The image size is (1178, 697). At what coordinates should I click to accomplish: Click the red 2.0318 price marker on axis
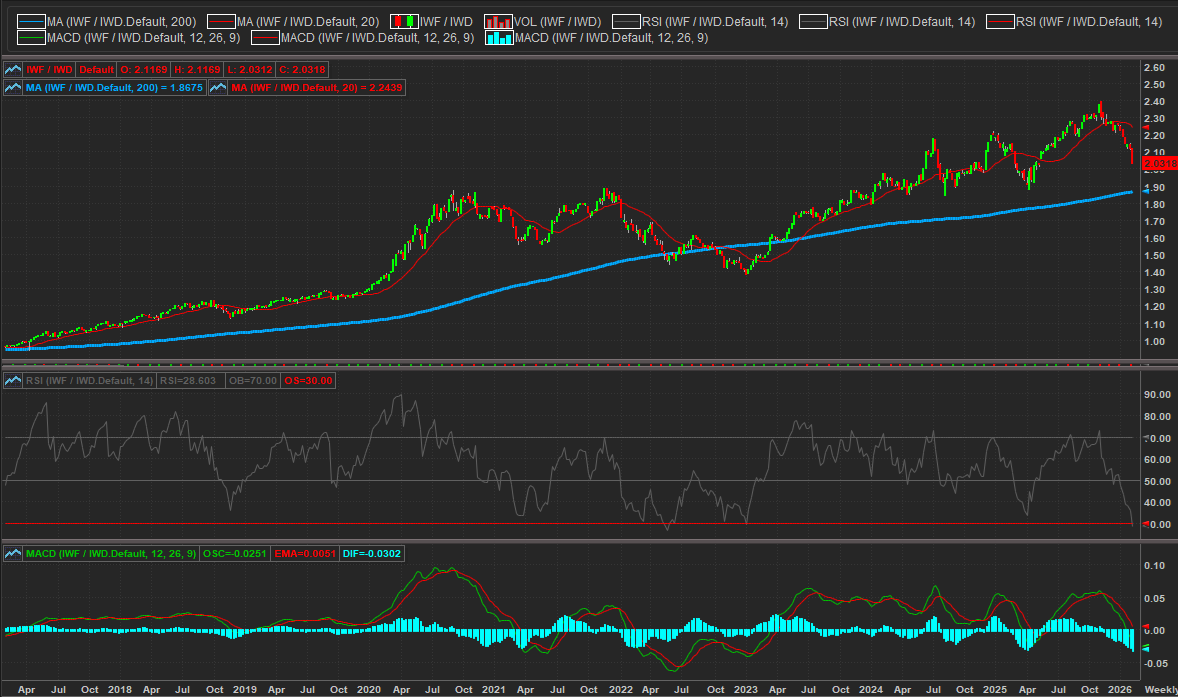tap(1160, 162)
